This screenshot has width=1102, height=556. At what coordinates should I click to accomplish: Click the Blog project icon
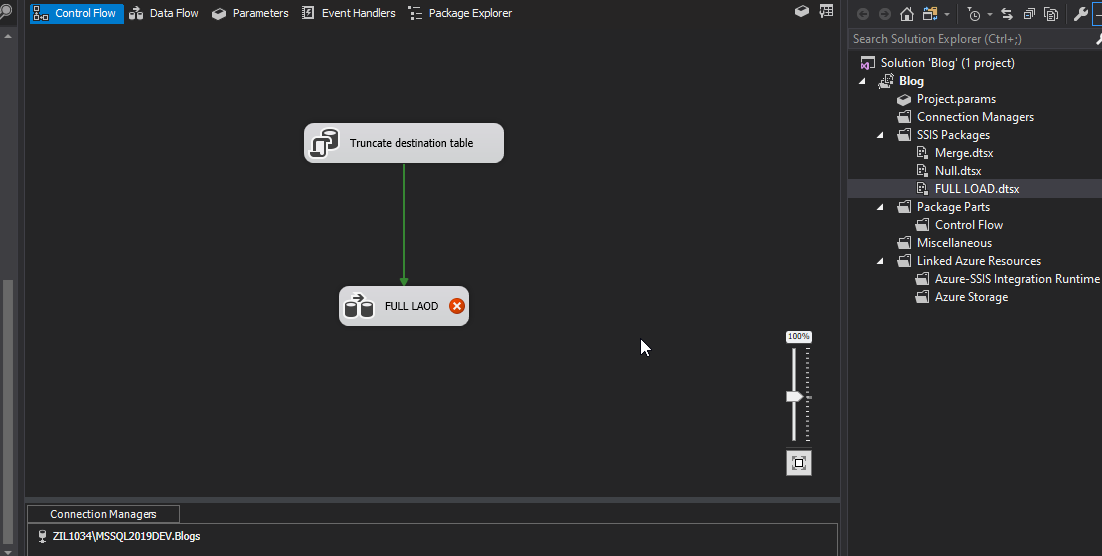coord(886,81)
